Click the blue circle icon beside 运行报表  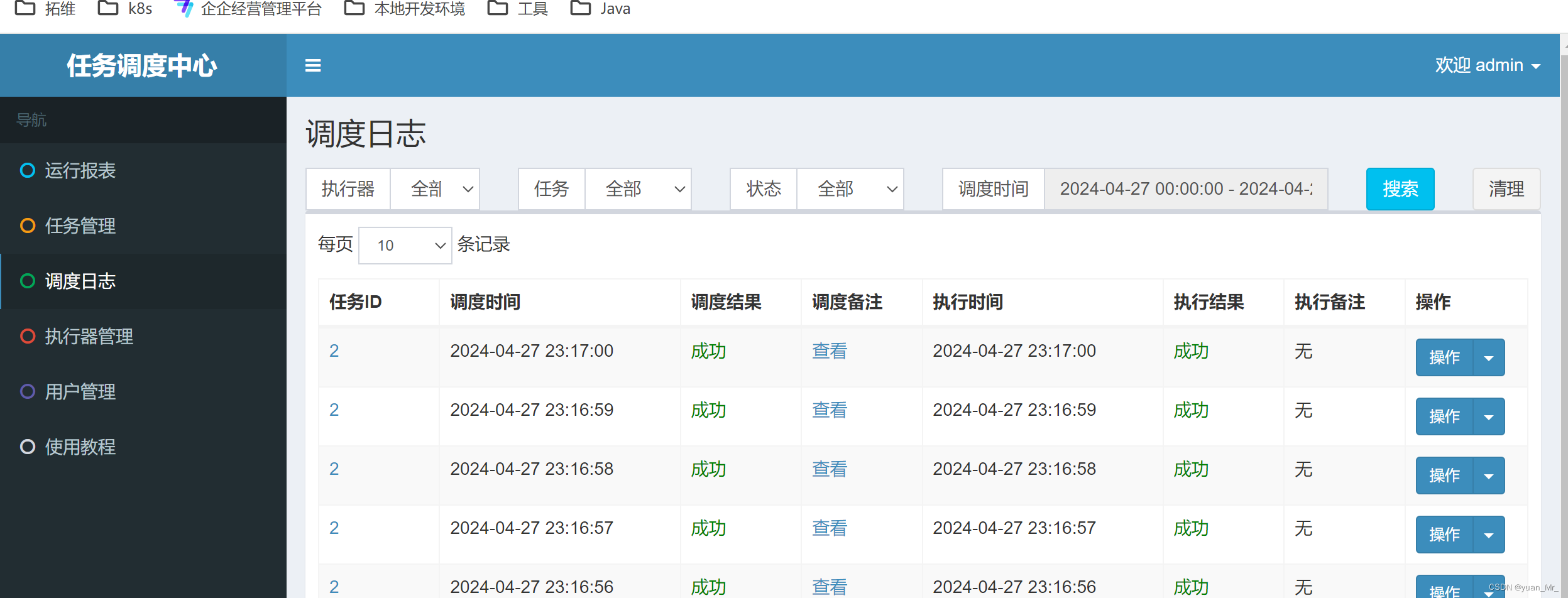(28, 170)
